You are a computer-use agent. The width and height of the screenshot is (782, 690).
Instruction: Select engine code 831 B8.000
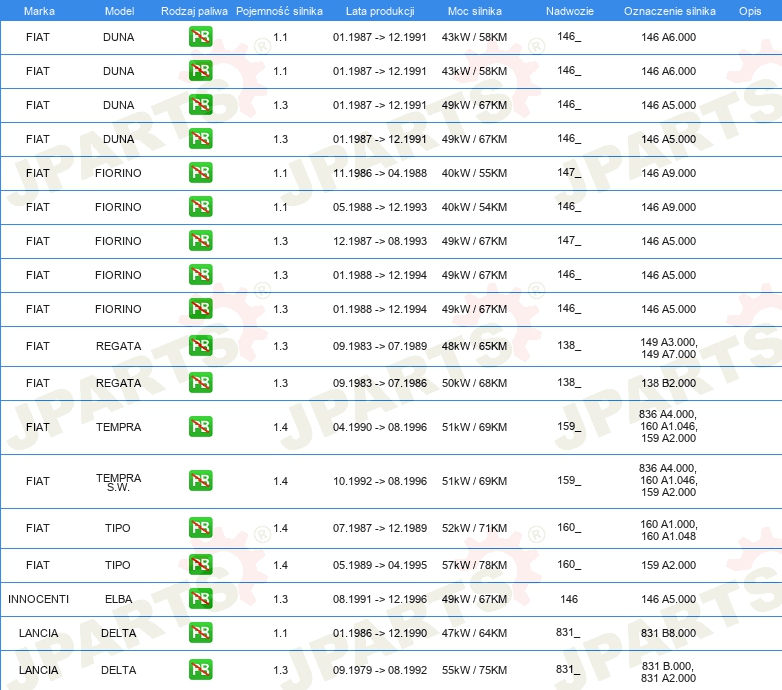coord(669,633)
